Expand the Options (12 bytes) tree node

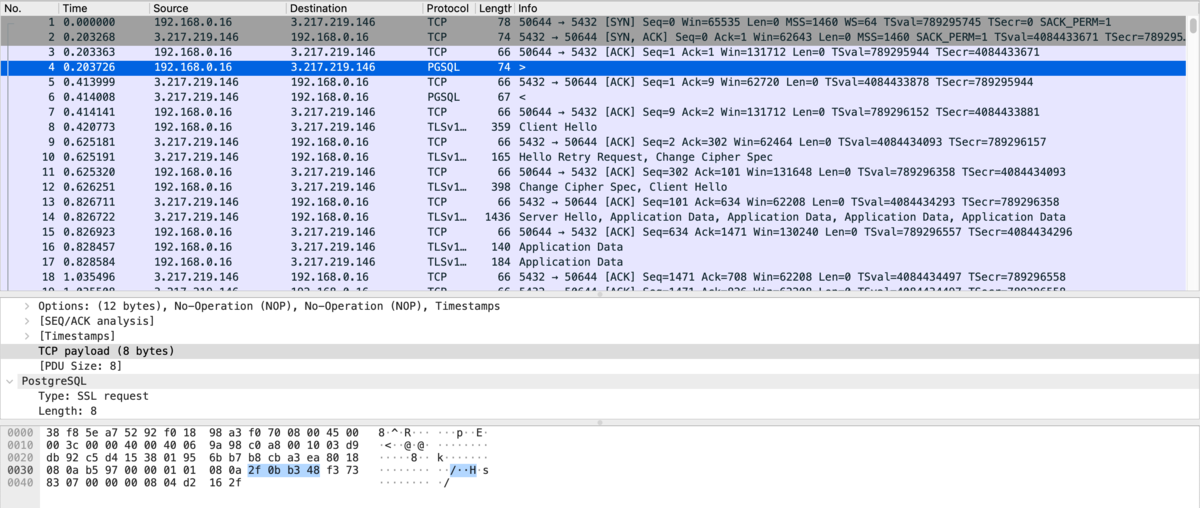point(27,306)
